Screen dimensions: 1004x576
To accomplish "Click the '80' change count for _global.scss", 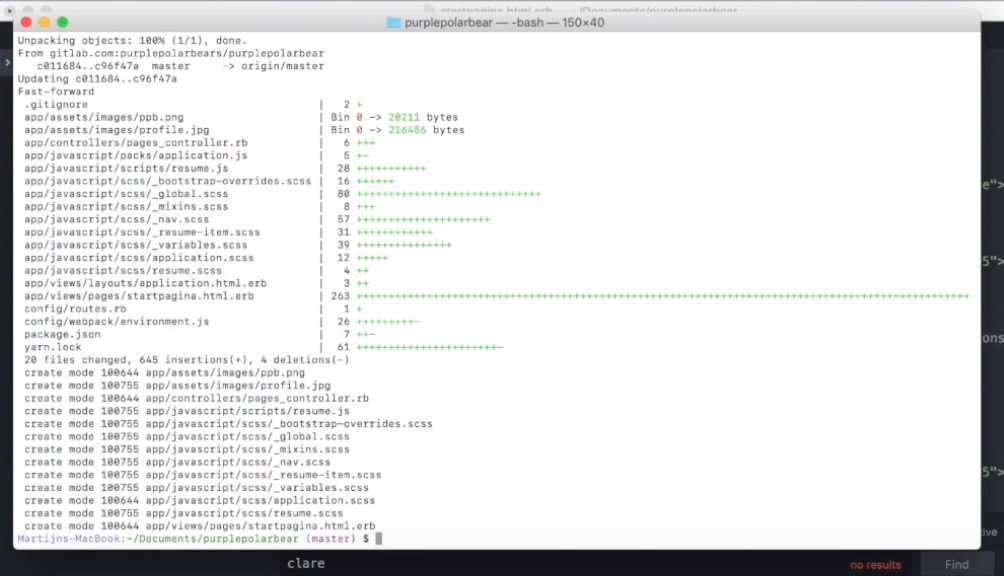I will pyautogui.click(x=343, y=194).
